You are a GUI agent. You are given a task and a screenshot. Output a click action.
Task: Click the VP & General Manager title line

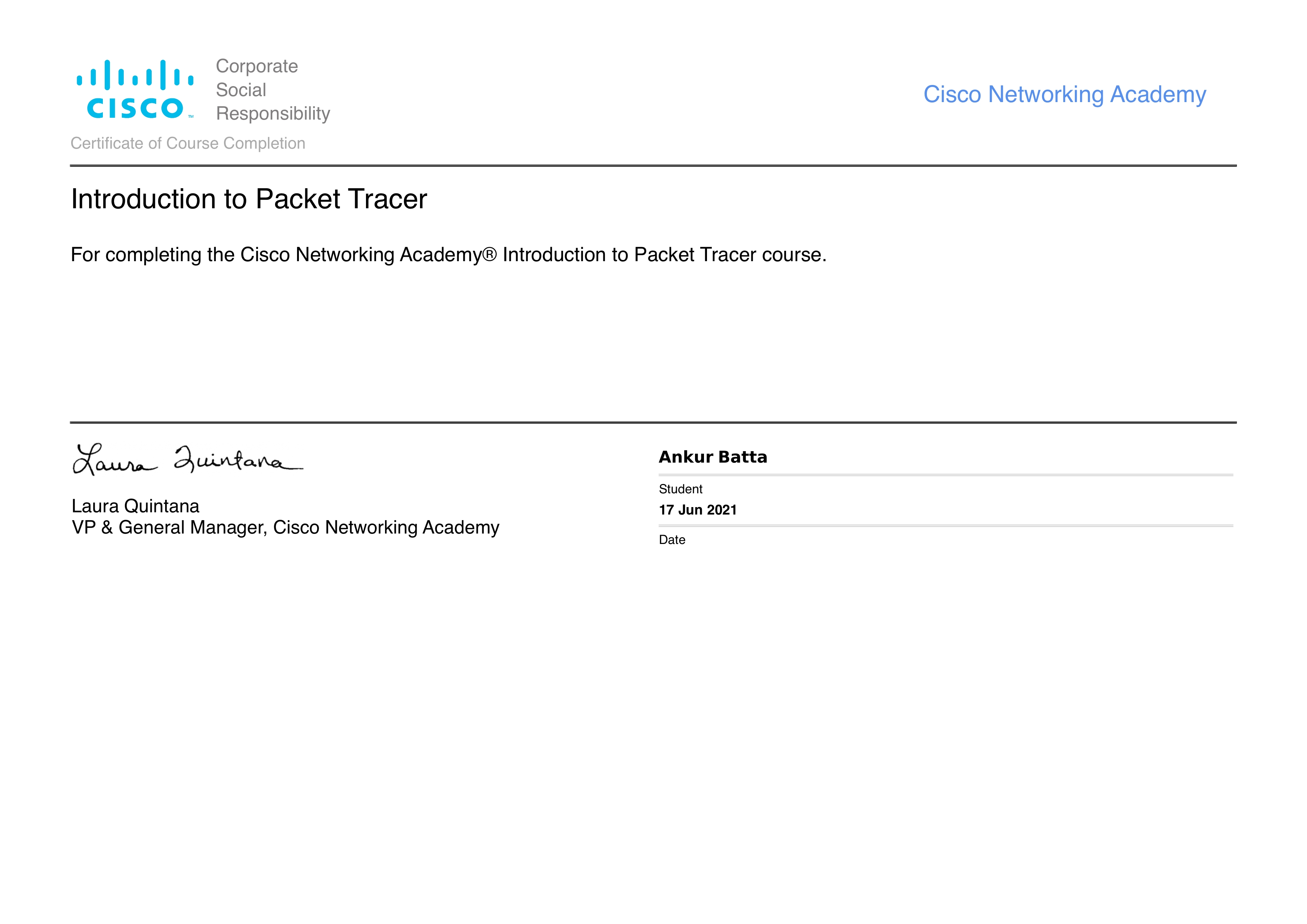pyautogui.click(x=285, y=528)
